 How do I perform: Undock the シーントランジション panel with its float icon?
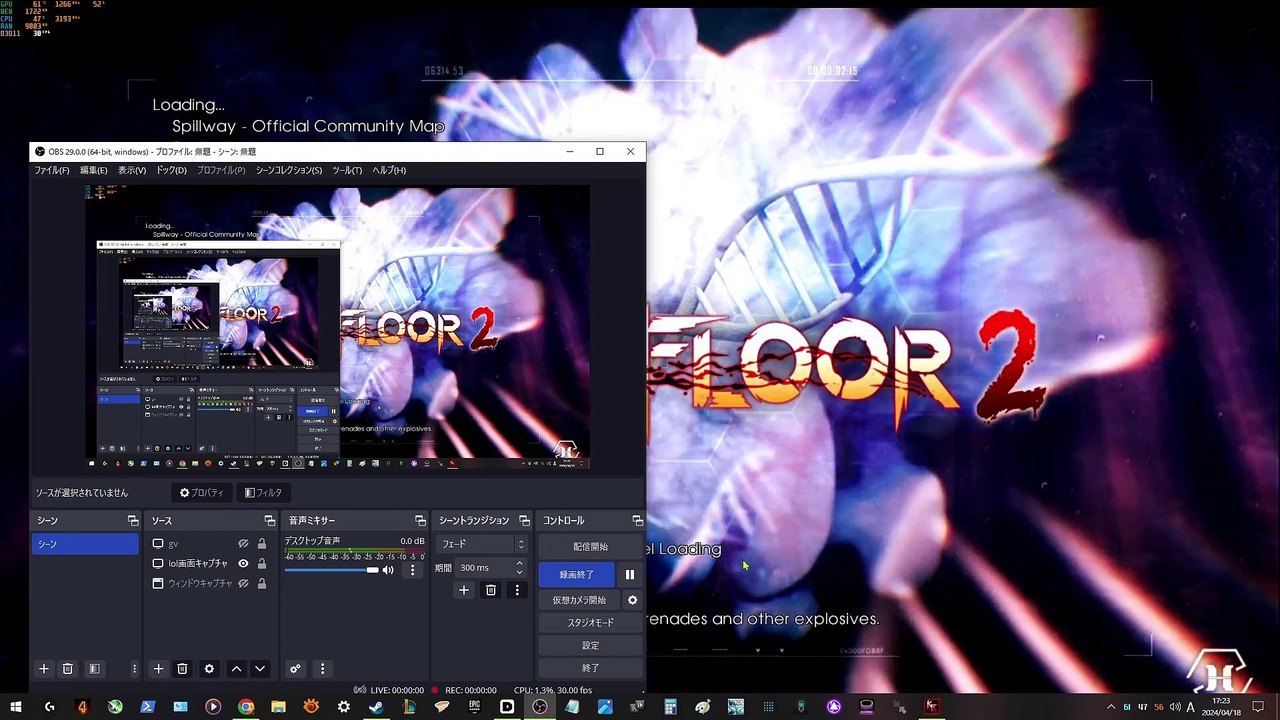524,521
